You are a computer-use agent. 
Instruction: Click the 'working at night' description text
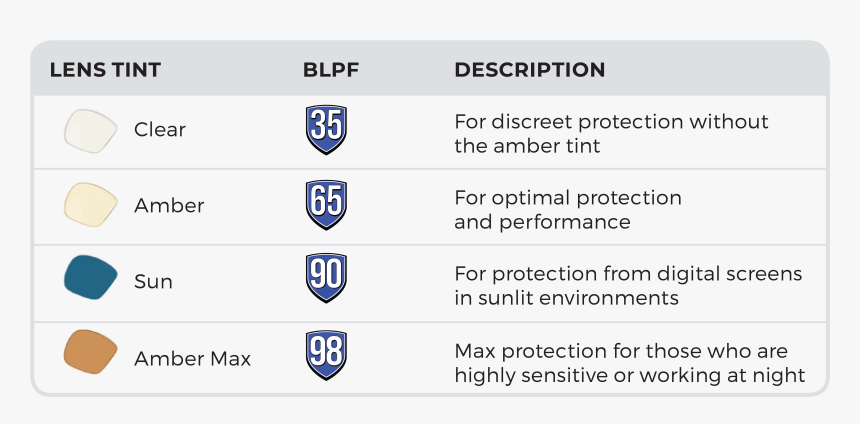tap(722, 375)
